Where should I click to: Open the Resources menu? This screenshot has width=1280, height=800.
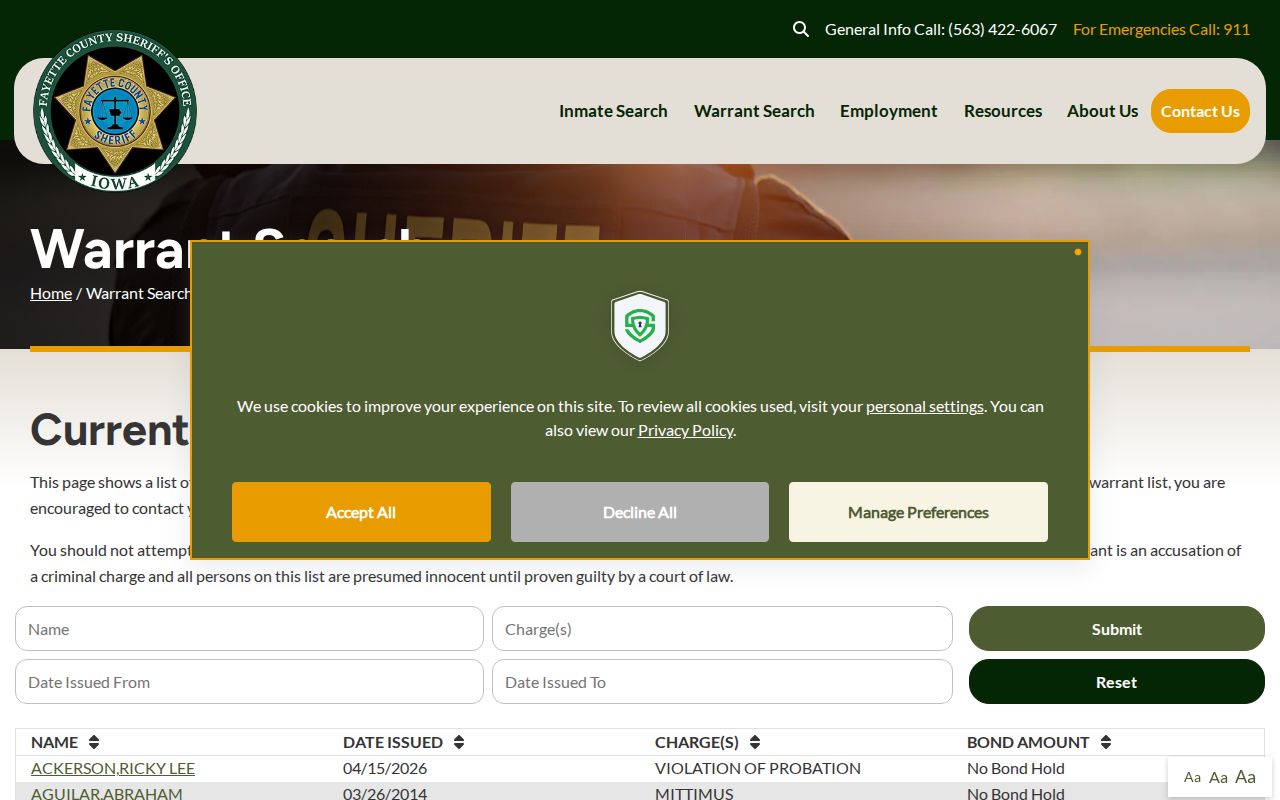point(1003,111)
